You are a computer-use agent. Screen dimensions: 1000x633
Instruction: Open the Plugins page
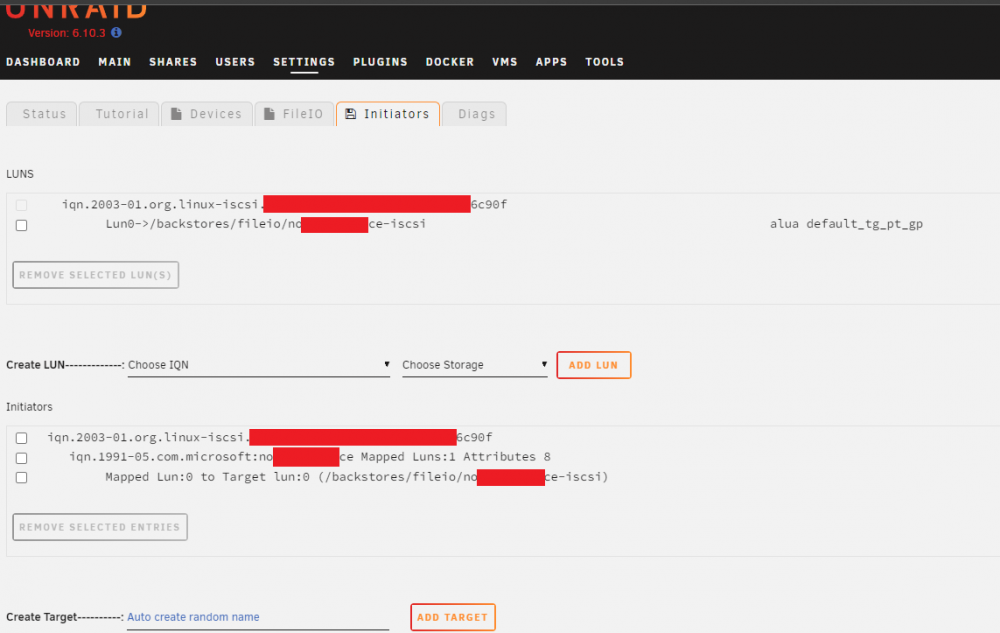tap(380, 62)
